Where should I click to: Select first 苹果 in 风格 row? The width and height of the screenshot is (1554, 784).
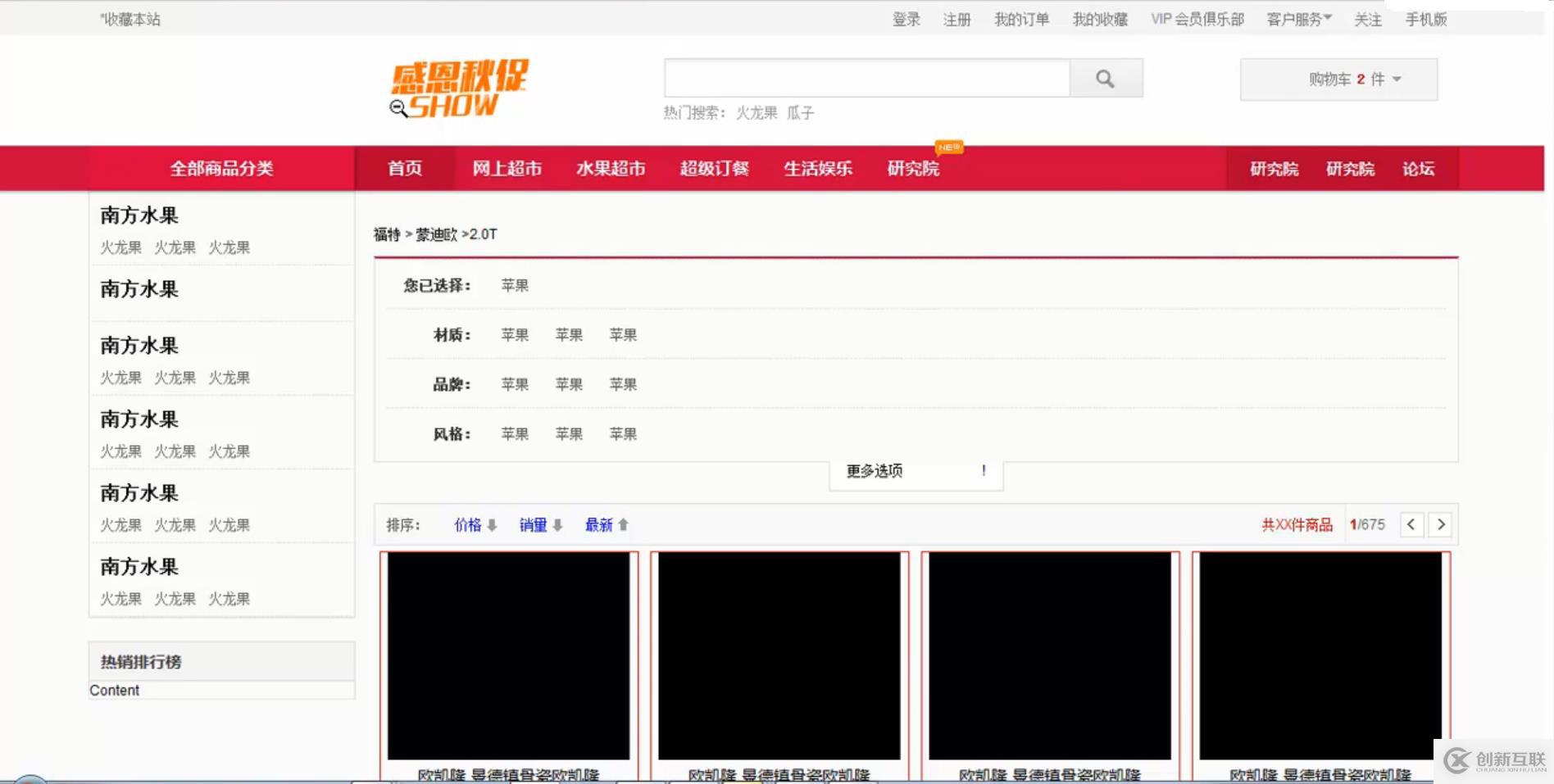pyautogui.click(x=515, y=434)
